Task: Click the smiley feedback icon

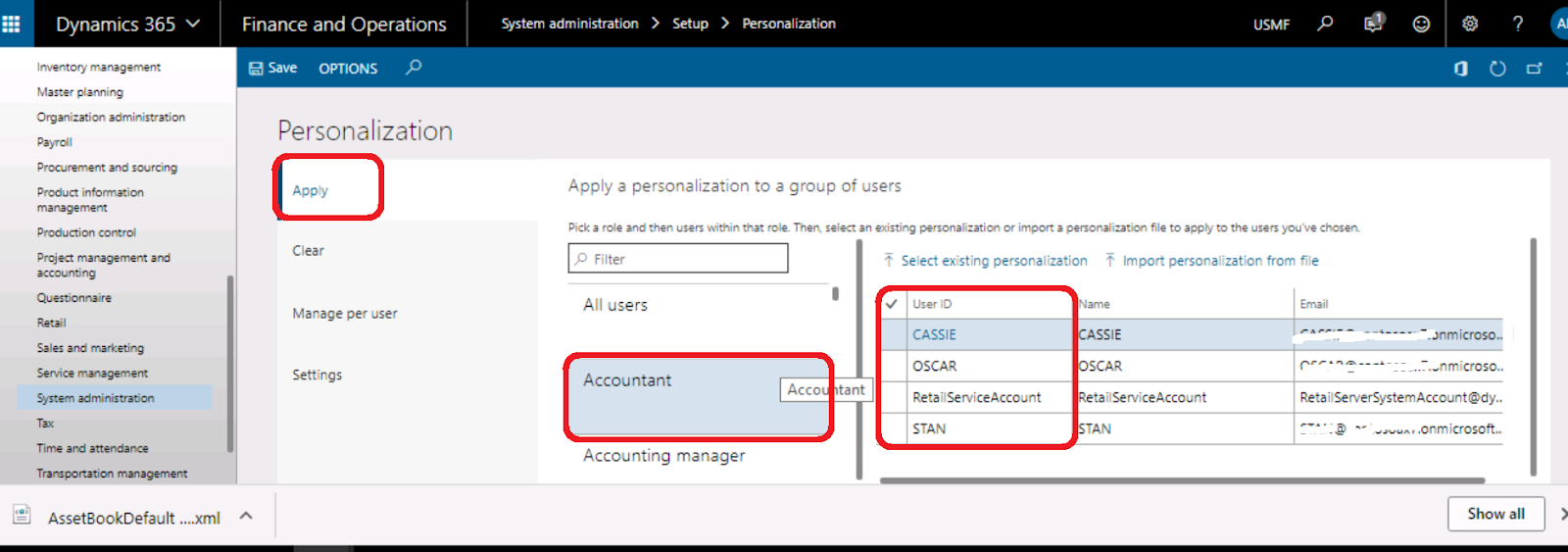Action: point(1421,24)
